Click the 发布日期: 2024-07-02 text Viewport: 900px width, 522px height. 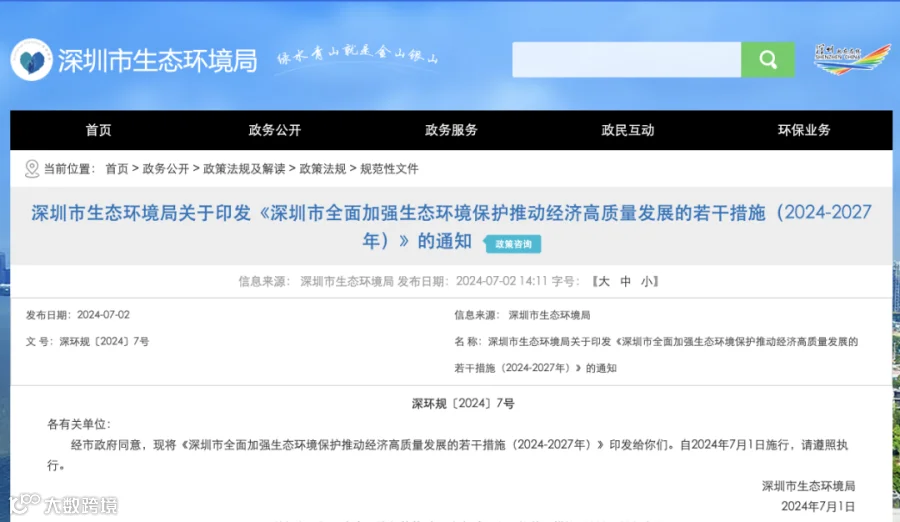point(77,315)
